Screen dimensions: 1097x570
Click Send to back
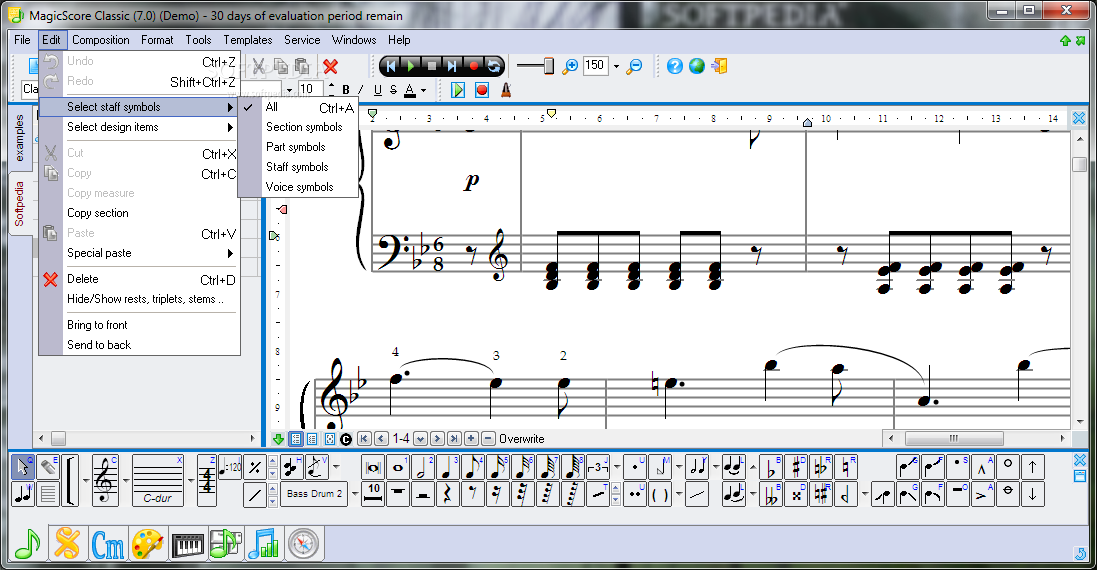coord(140,345)
